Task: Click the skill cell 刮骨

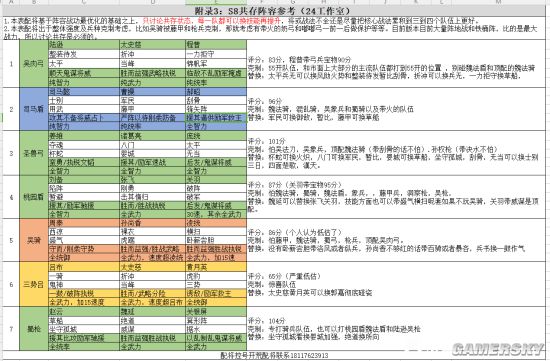Action: pyautogui.click(x=216, y=100)
